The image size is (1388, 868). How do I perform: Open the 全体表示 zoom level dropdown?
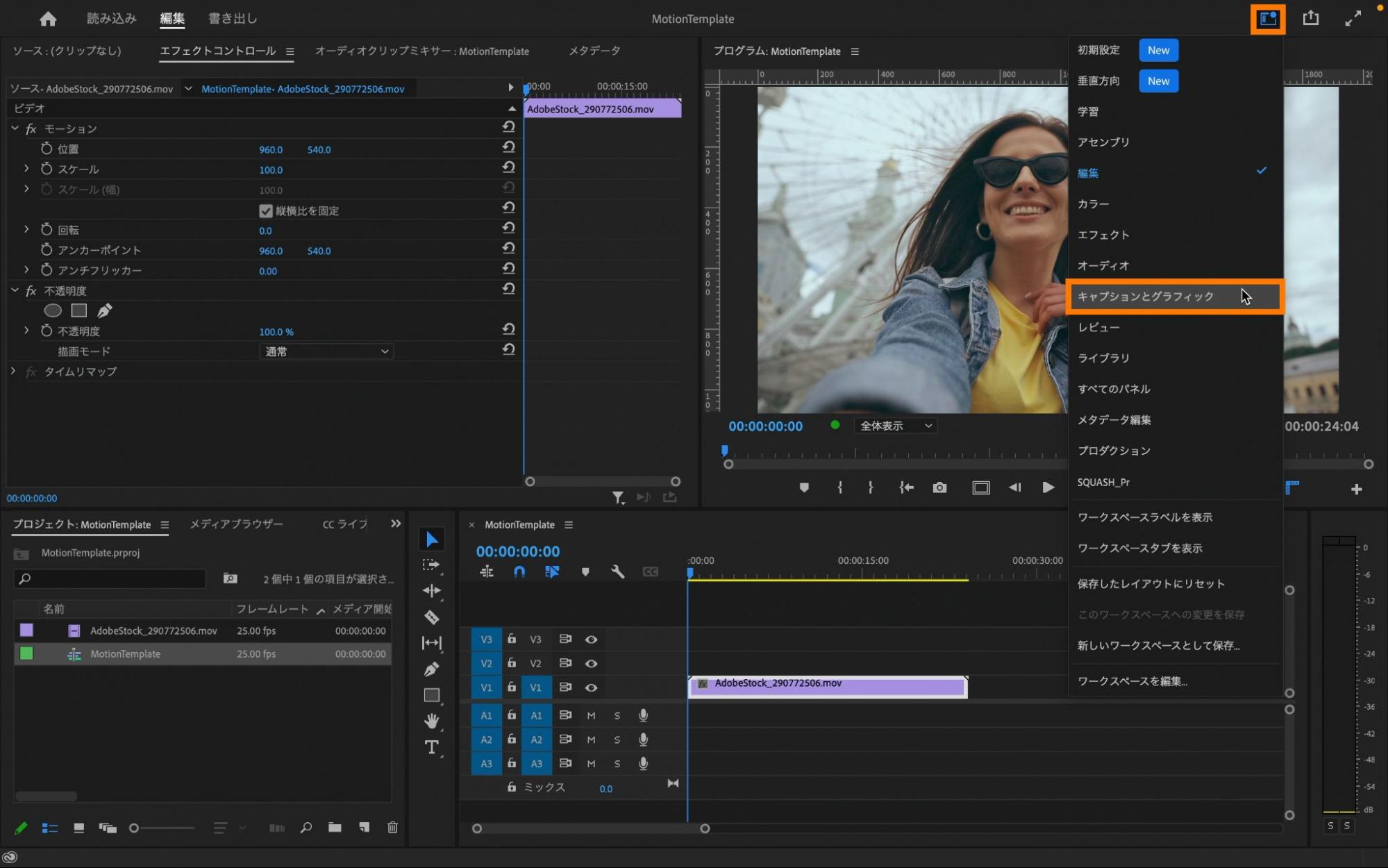(896, 426)
